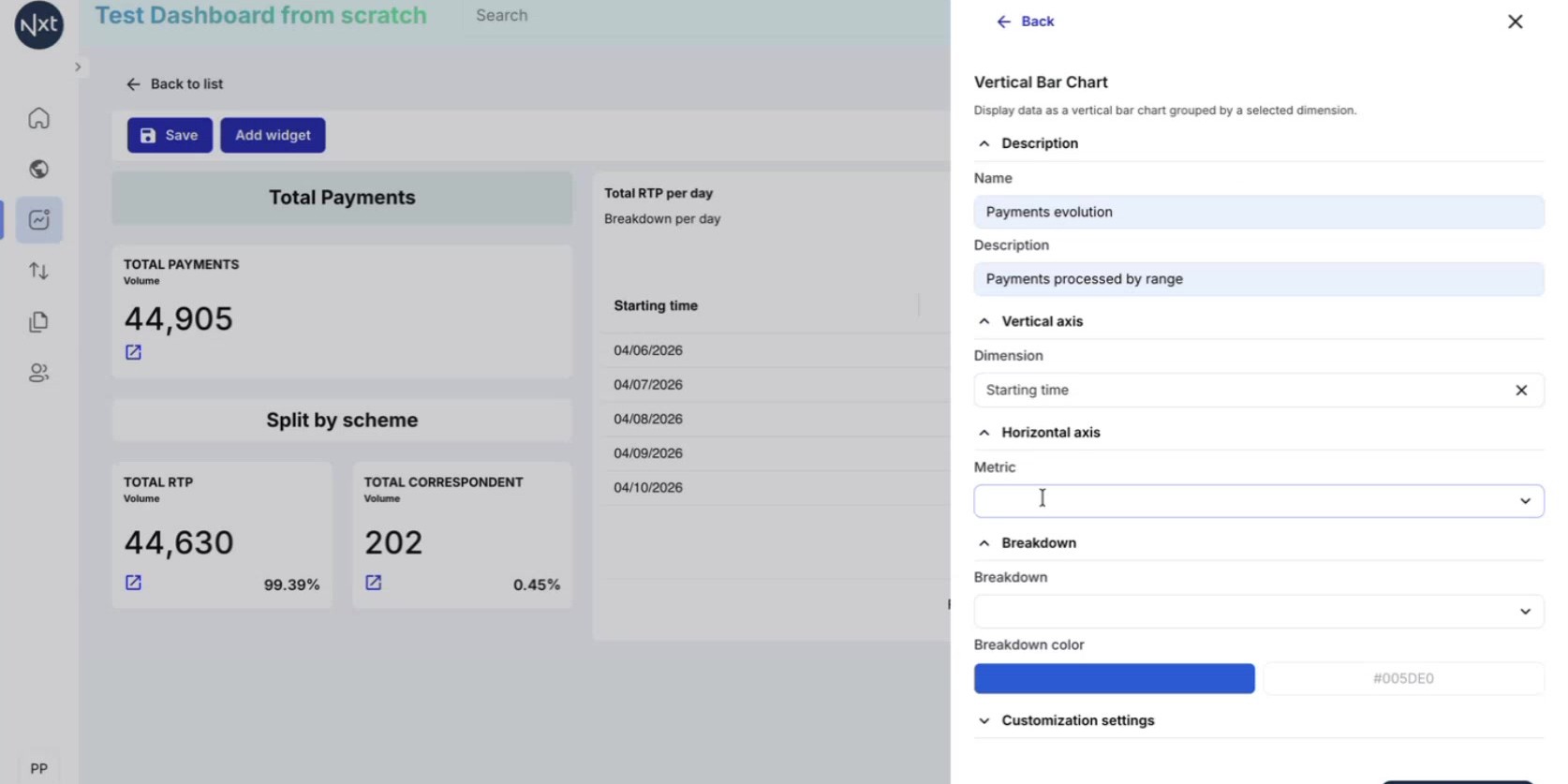Click the blue Breakdown color swatch
1568x784 pixels.
[1114, 679]
